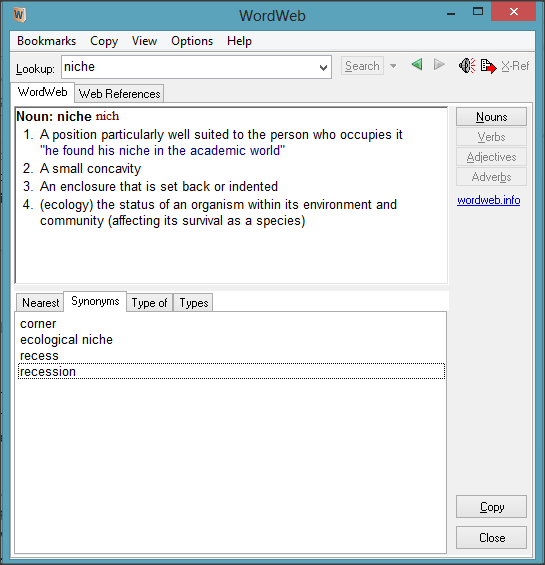This screenshot has height=565, width=545.
Task: Click the WordWeb logo in title bar
Action: [19, 15]
